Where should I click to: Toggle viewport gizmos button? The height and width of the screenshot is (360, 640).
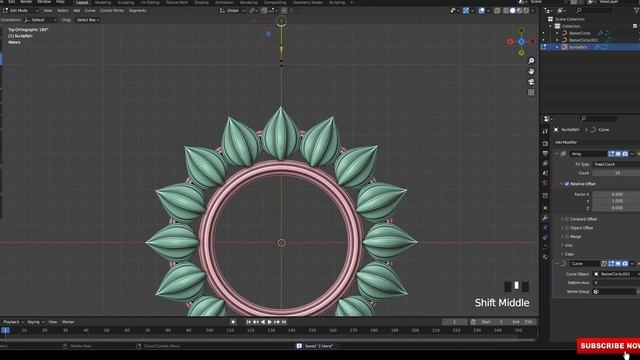(x=466, y=11)
